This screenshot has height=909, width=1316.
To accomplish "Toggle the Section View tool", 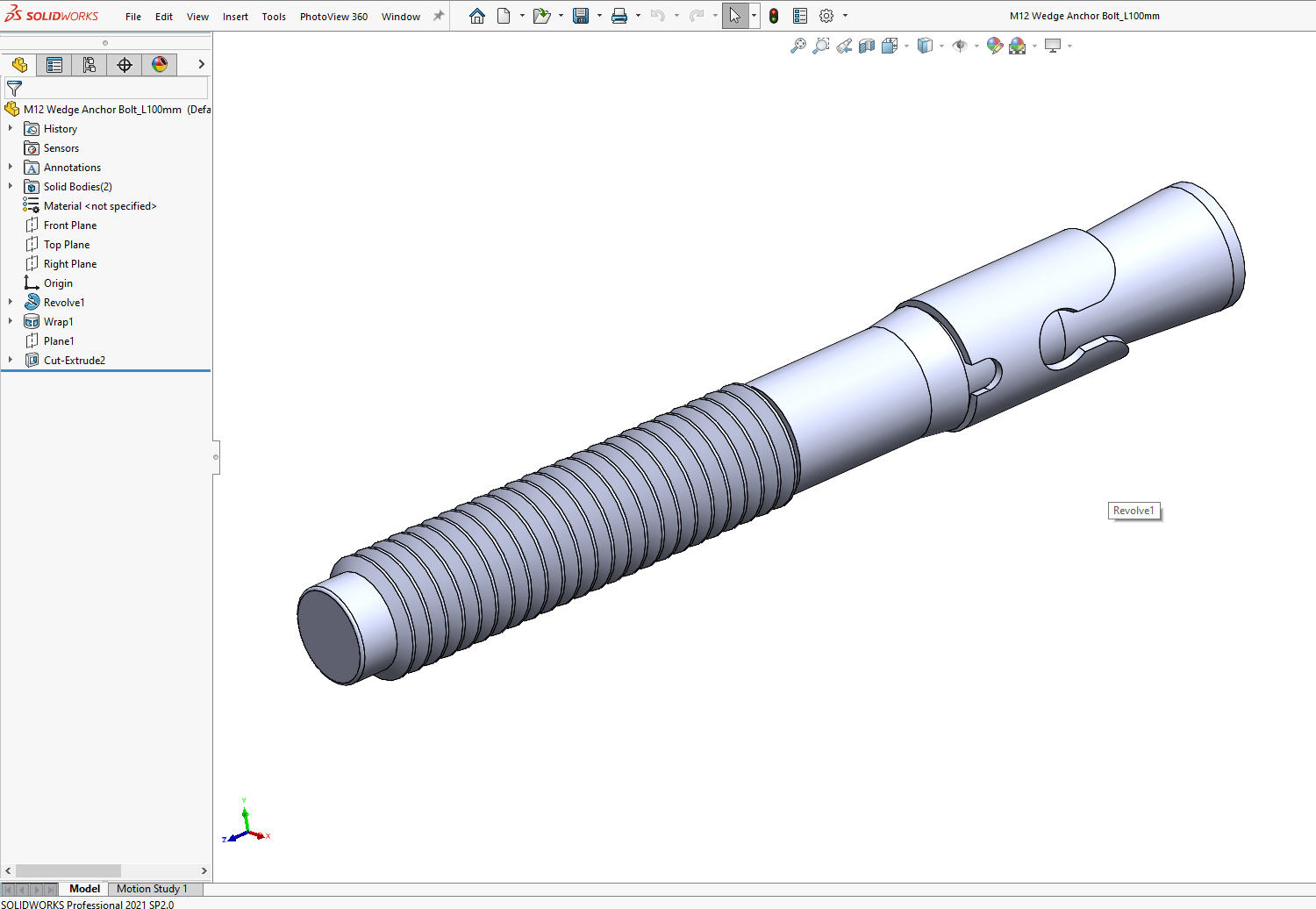I will (x=867, y=46).
